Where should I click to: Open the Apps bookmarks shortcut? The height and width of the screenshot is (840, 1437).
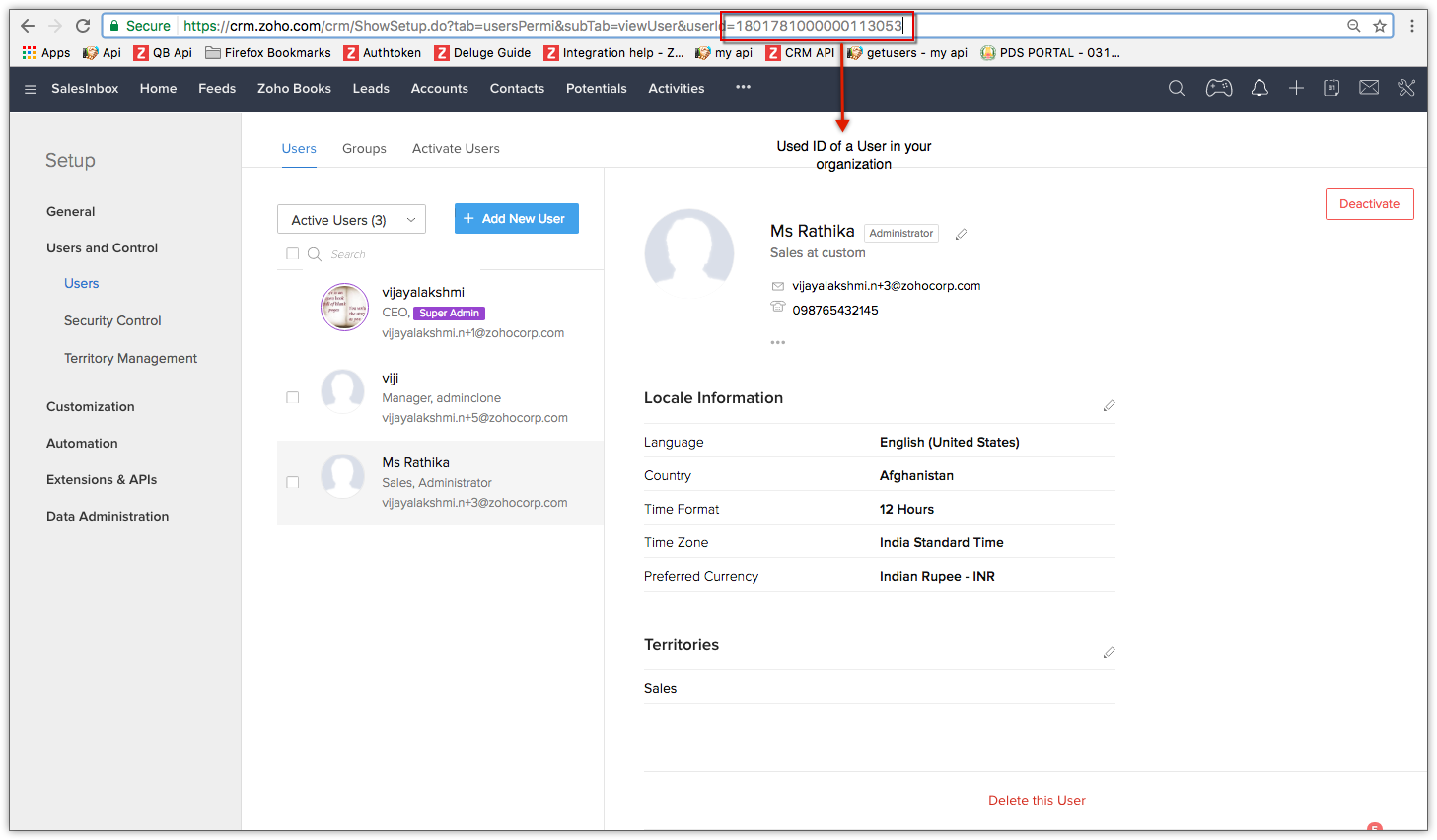[x=46, y=53]
